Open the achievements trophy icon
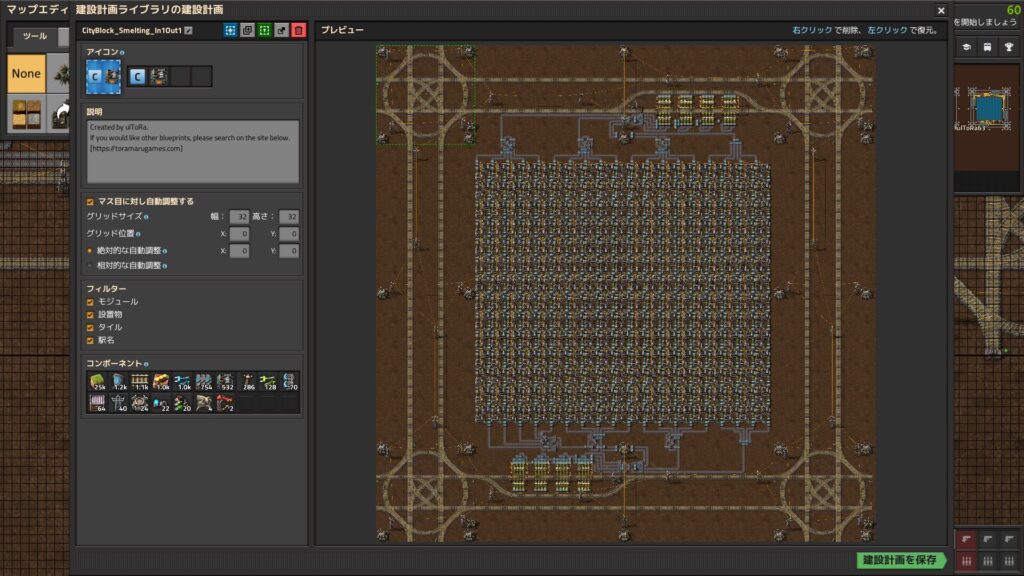The height and width of the screenshot is (576, 1024). 1009,47
